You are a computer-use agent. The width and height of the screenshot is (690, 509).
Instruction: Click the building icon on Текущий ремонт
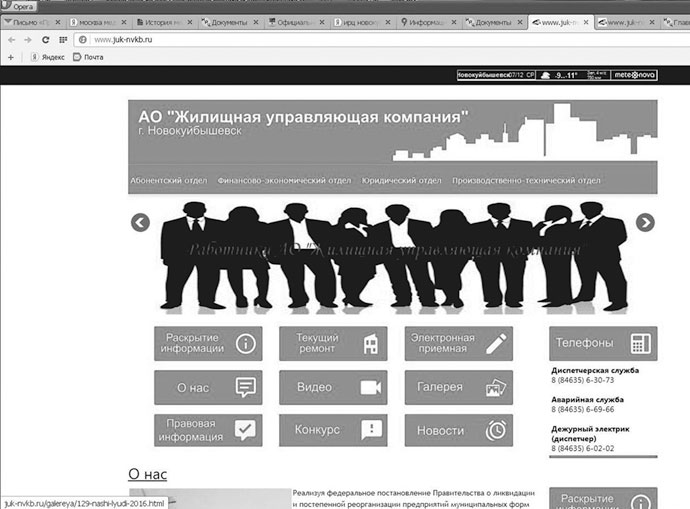click(x=371, y=344)
